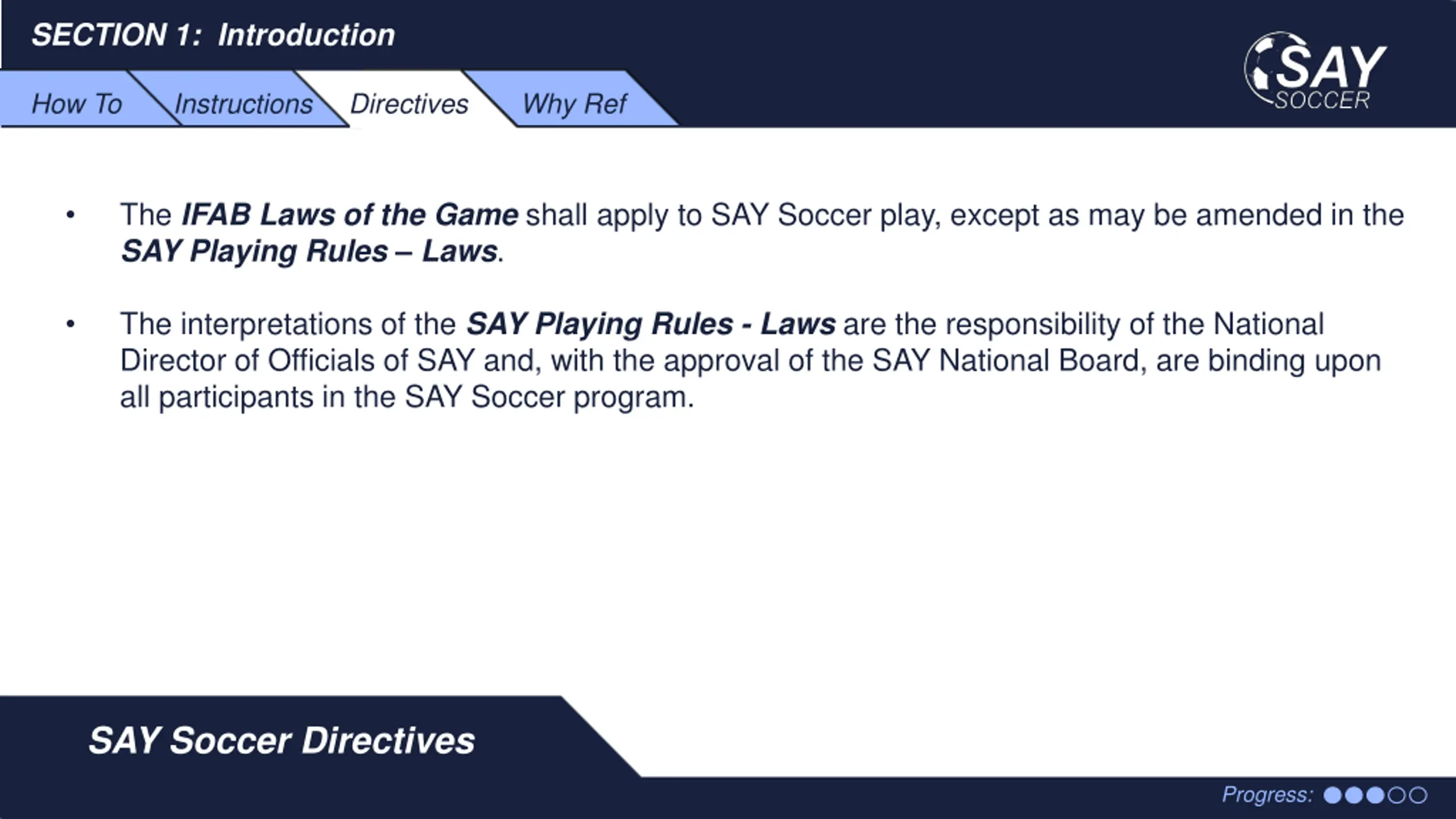Click the bold IFAB Laws of the Game text
The width and height of the screenshot is (1456, 819).
click(x=350, y=215)
